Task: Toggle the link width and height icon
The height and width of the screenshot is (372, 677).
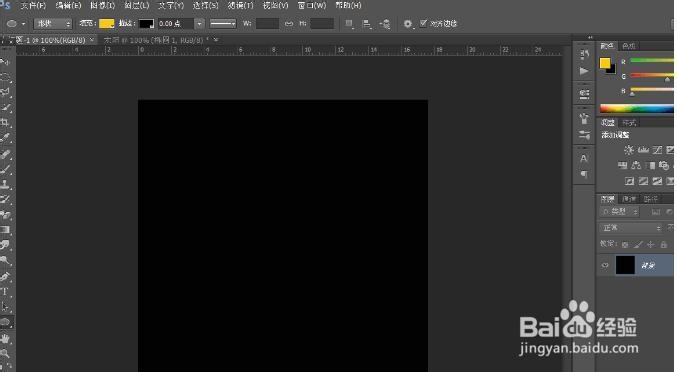Action: pyautogui.click(x=289, y=24)
